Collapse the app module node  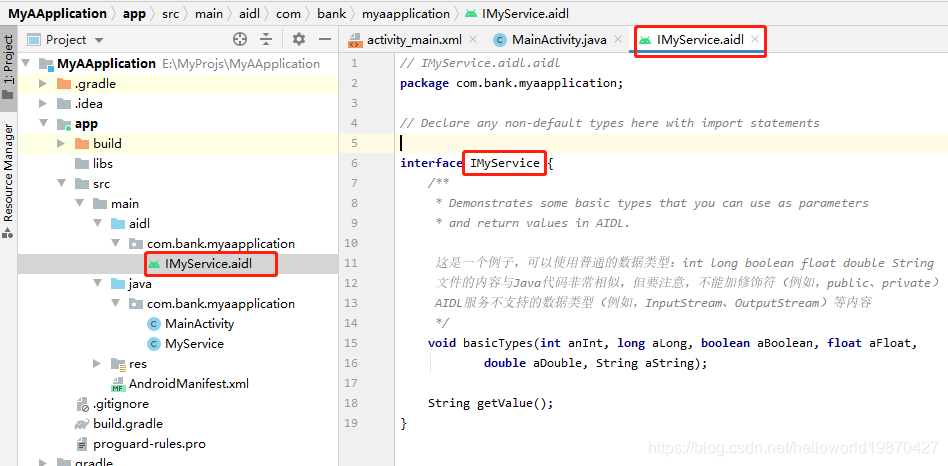point(43,123)
